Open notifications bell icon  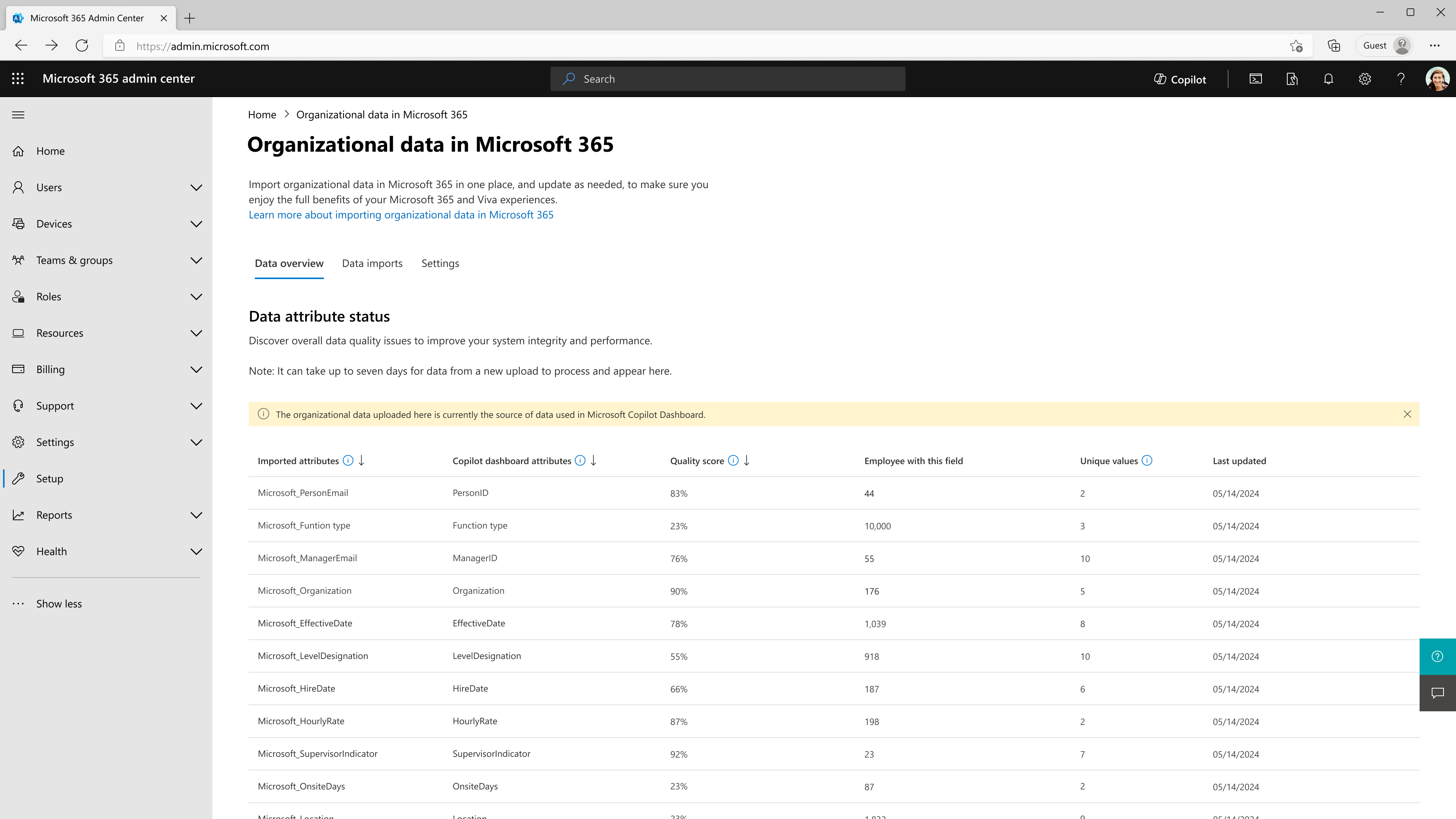point(1328,78)
